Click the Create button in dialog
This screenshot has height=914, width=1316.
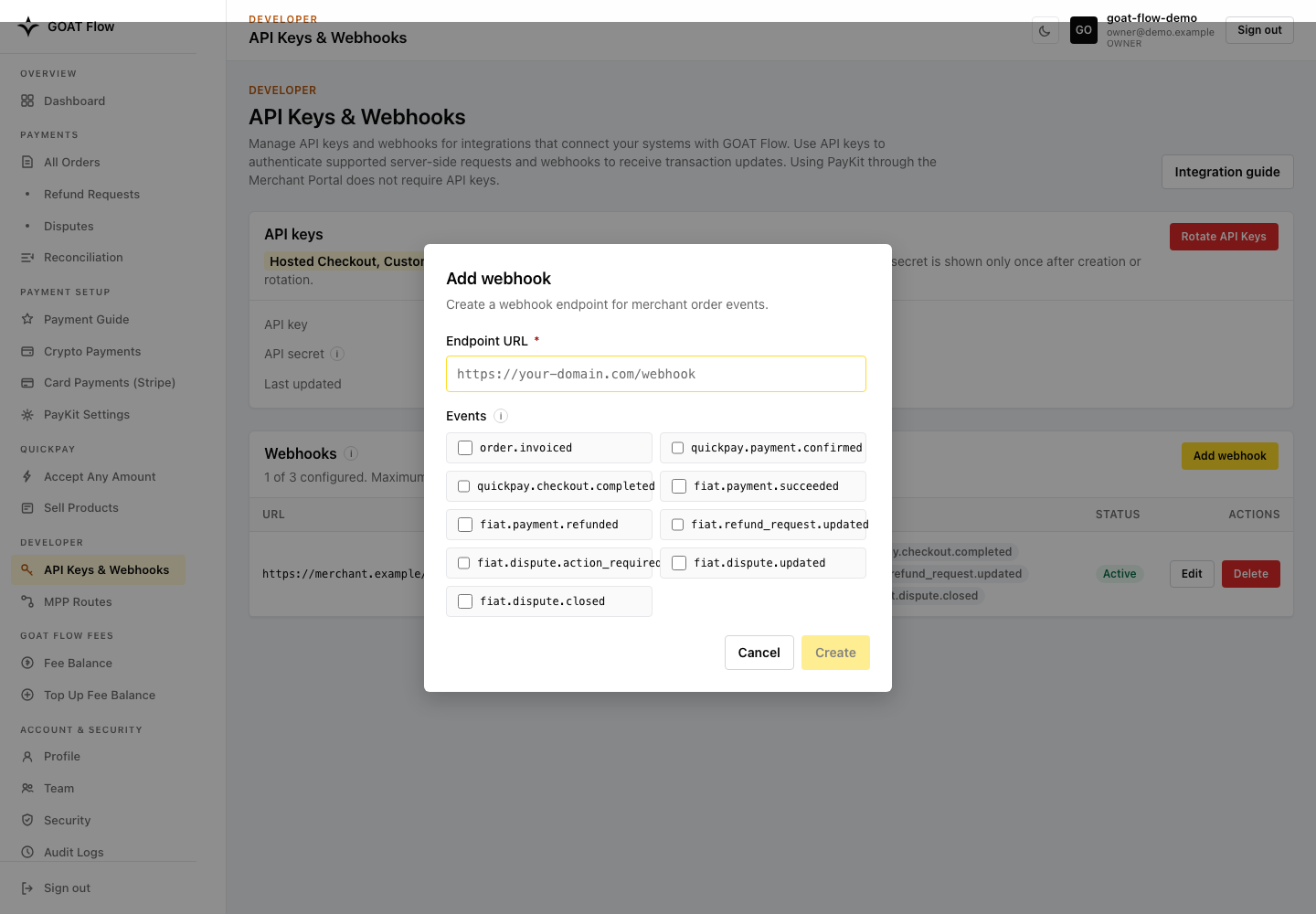(x=835, y=653)
